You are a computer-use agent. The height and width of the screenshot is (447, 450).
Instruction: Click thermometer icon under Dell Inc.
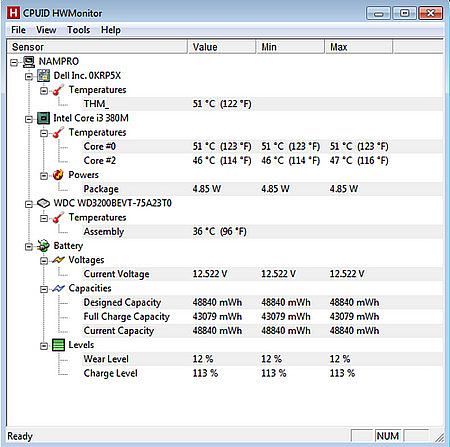click(x=58, y=90)
